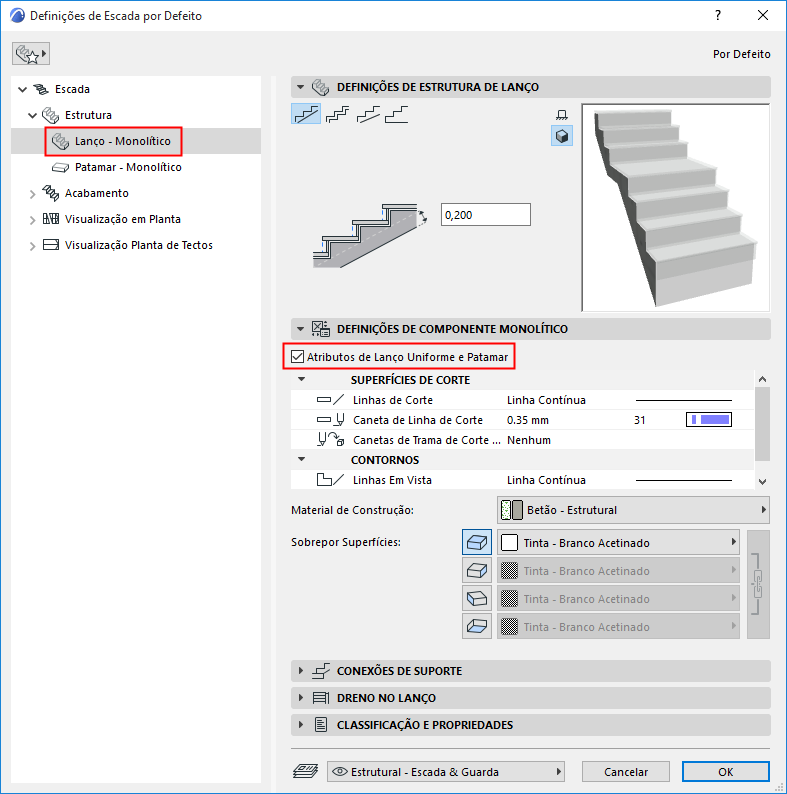Image resolution: width=787 pixels, height=794 pixels.
Task: Open the Estrutural - Escada & Guarda layer dropdown
Action: click(446, 772)
